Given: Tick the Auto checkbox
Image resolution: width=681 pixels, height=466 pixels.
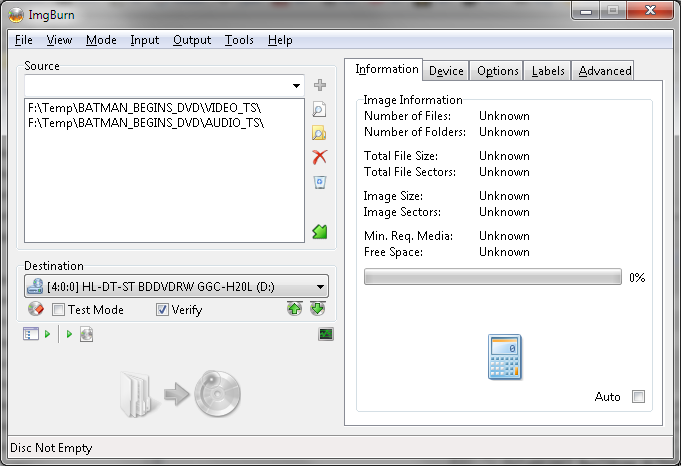Looking at the screenshot, I should point(638,397).
